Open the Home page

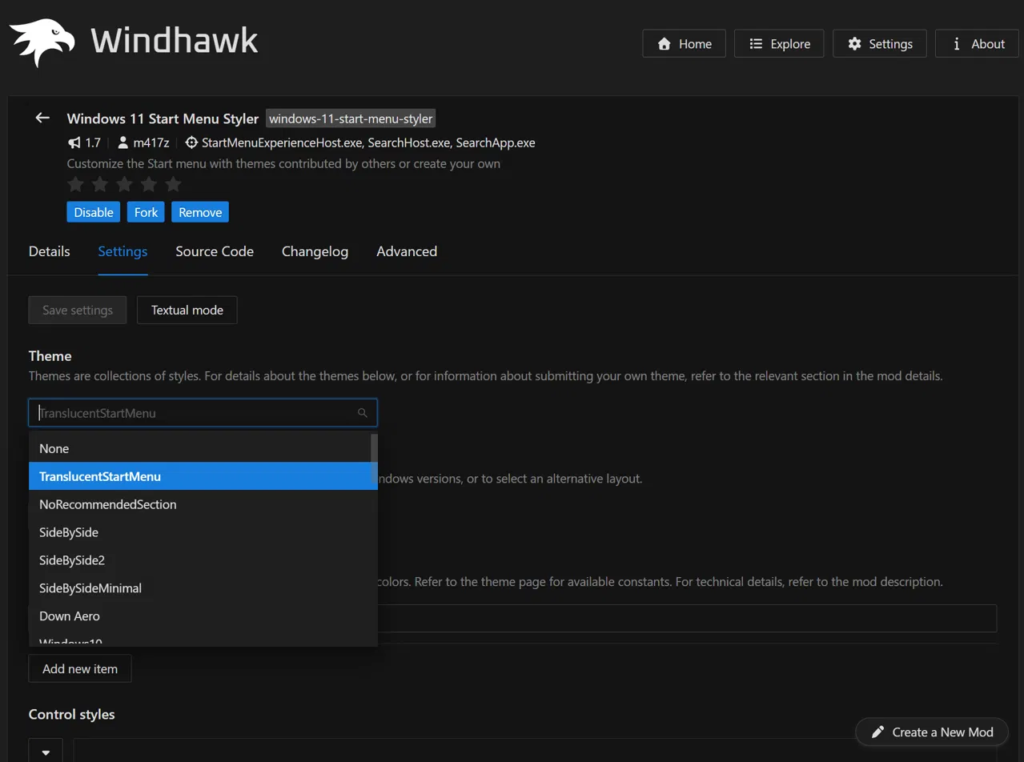(684, 44)
